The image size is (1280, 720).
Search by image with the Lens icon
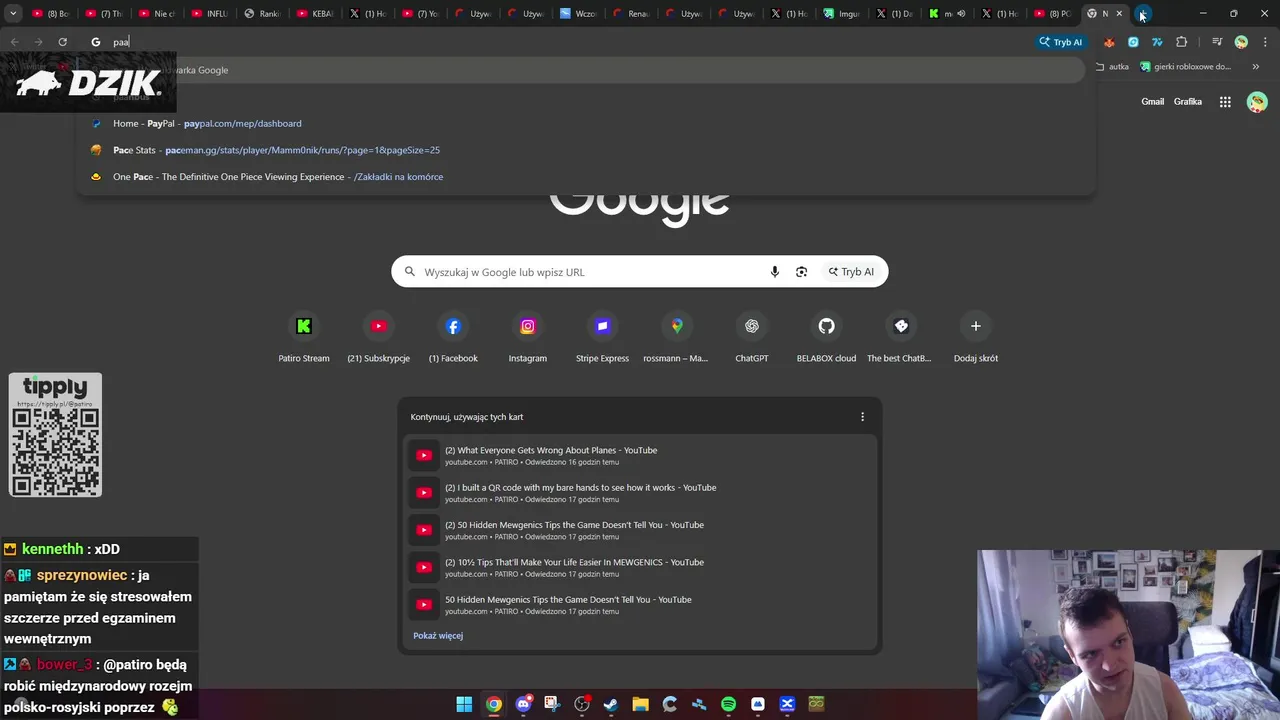[801, 272]
